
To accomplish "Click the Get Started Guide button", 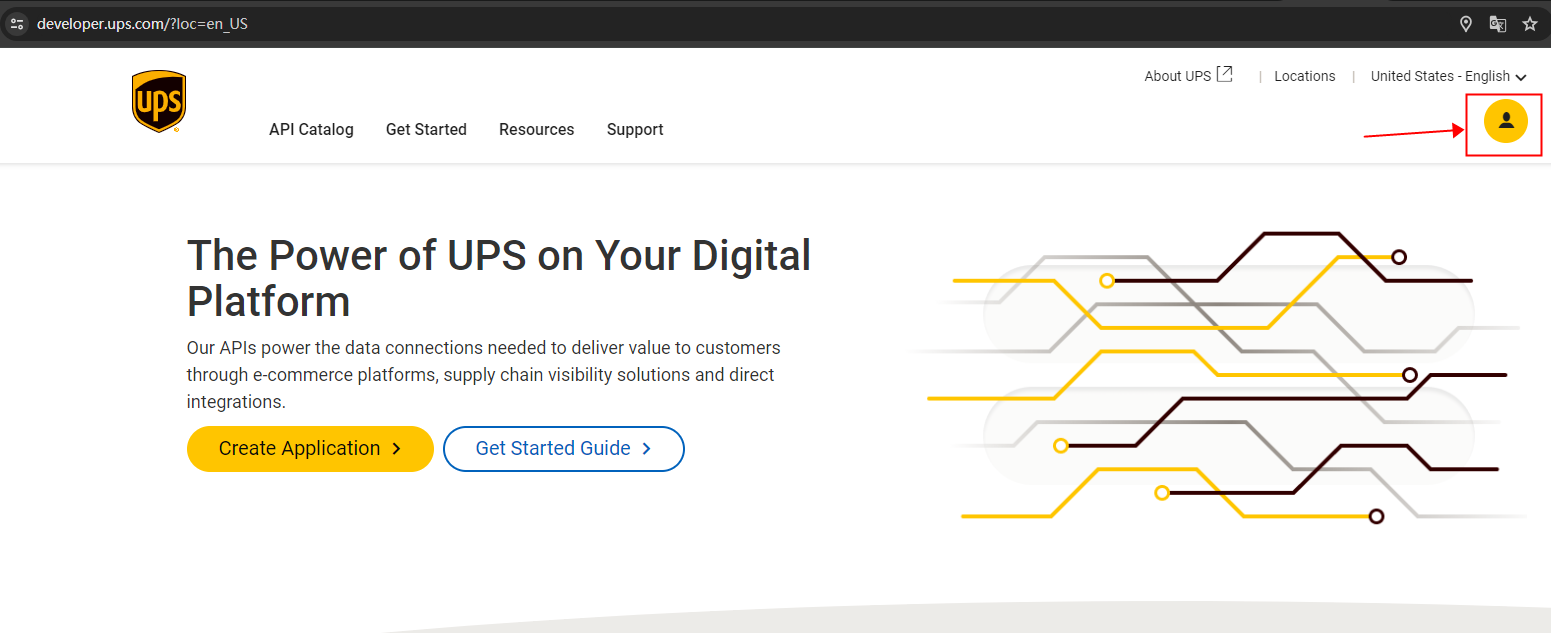I will tap(564, 449).
